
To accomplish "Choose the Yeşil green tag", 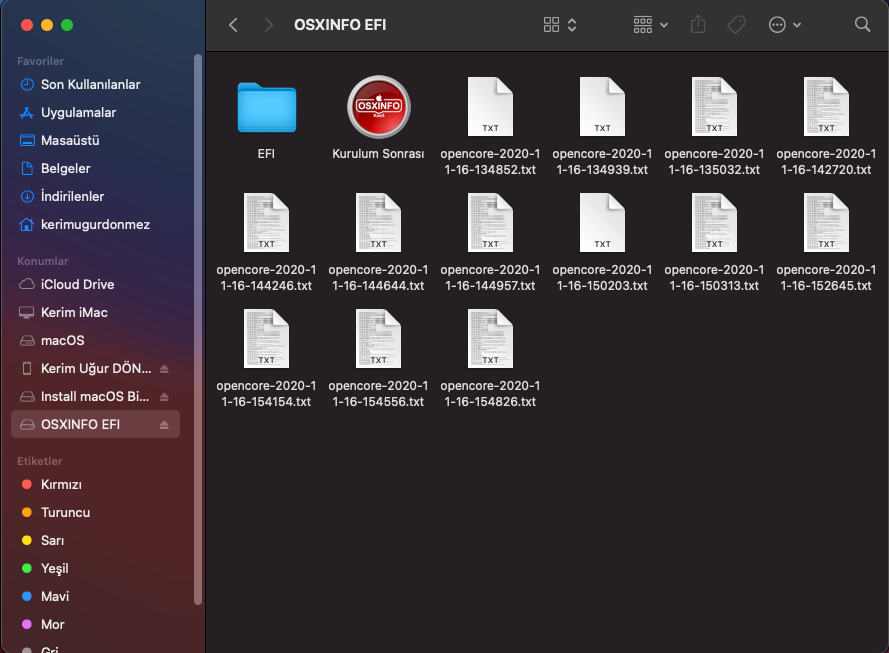I will point(54,569).
